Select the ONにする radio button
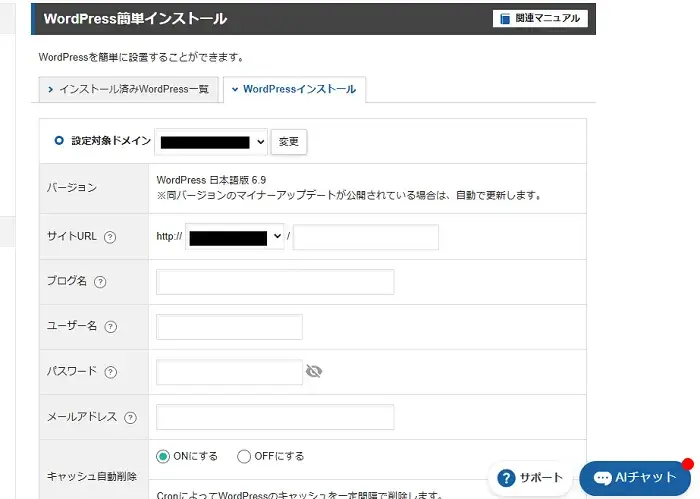This screenshot has height=499, width=700. [x=163, y=456]
